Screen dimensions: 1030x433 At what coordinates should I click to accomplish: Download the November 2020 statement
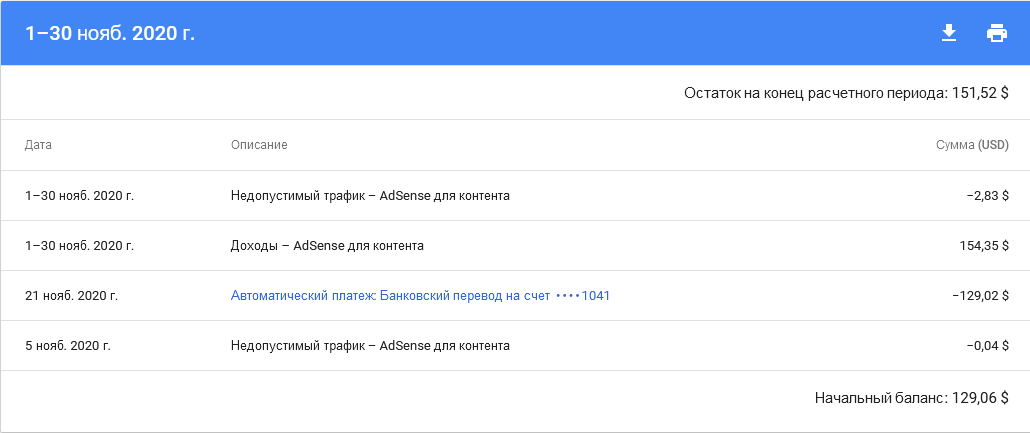[x=949, y=33]
